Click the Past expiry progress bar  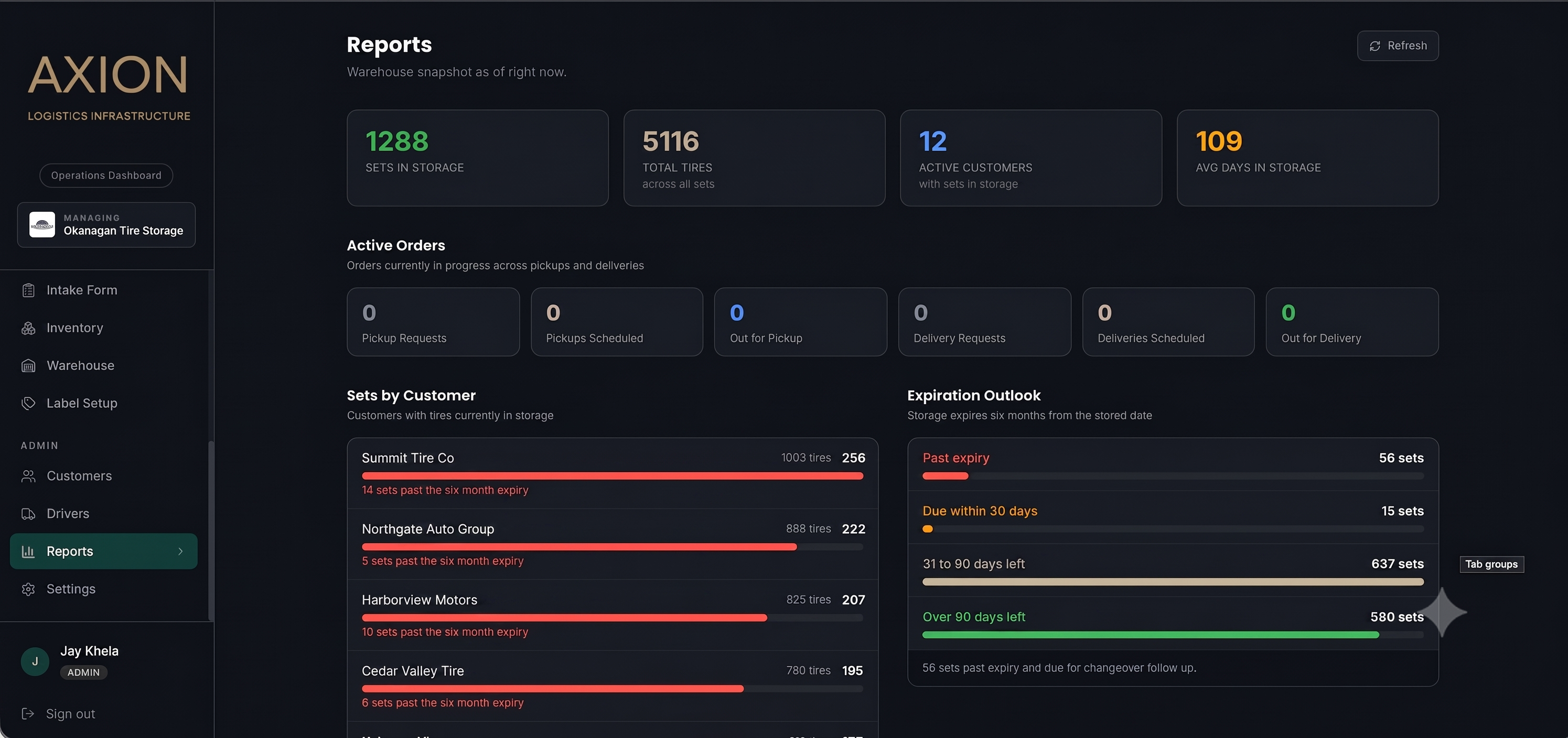click(1173, 476)
